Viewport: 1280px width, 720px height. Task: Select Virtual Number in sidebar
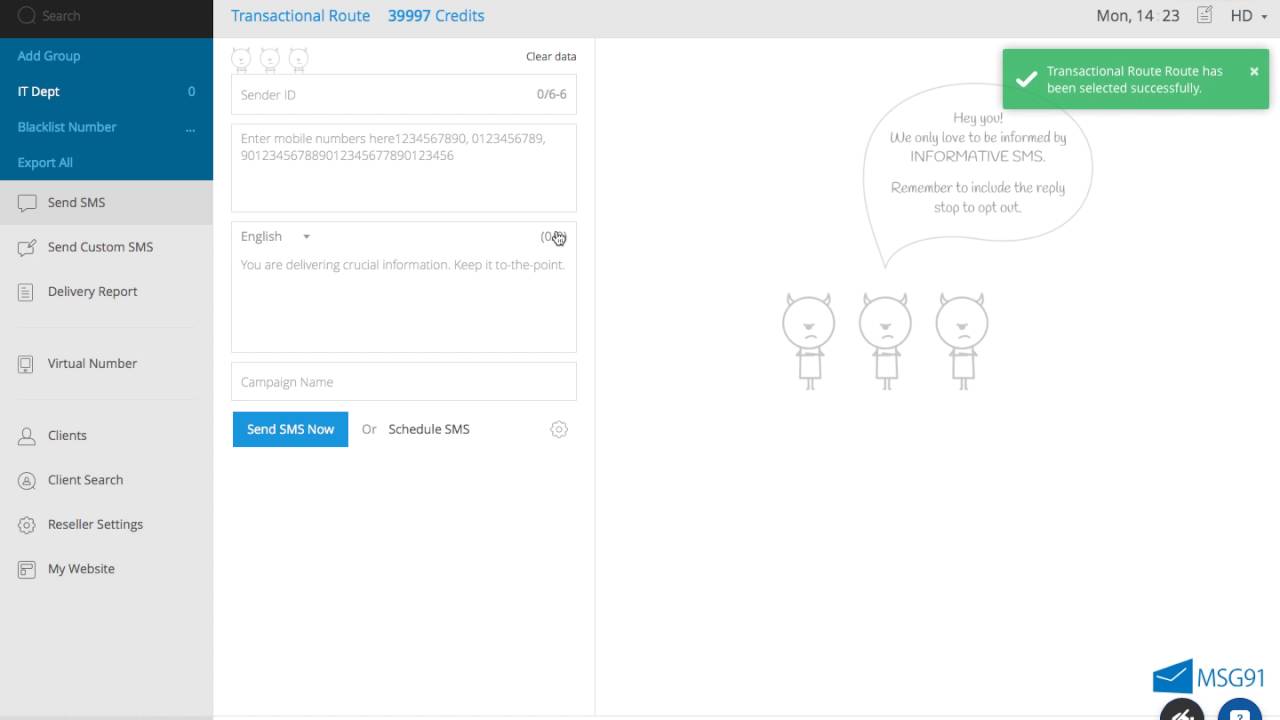[x=106, y=364]
